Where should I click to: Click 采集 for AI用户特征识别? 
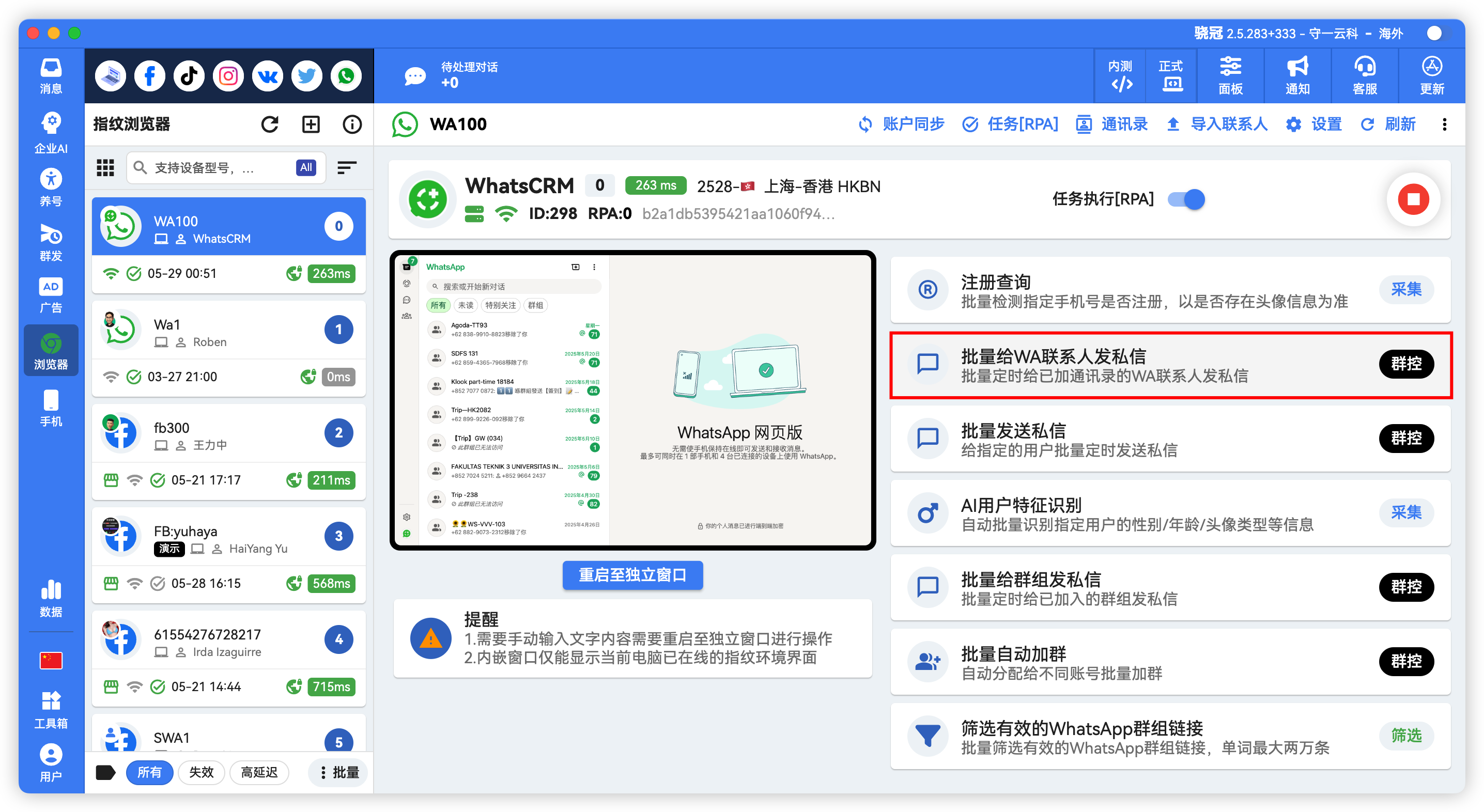tap(1406, 512)
